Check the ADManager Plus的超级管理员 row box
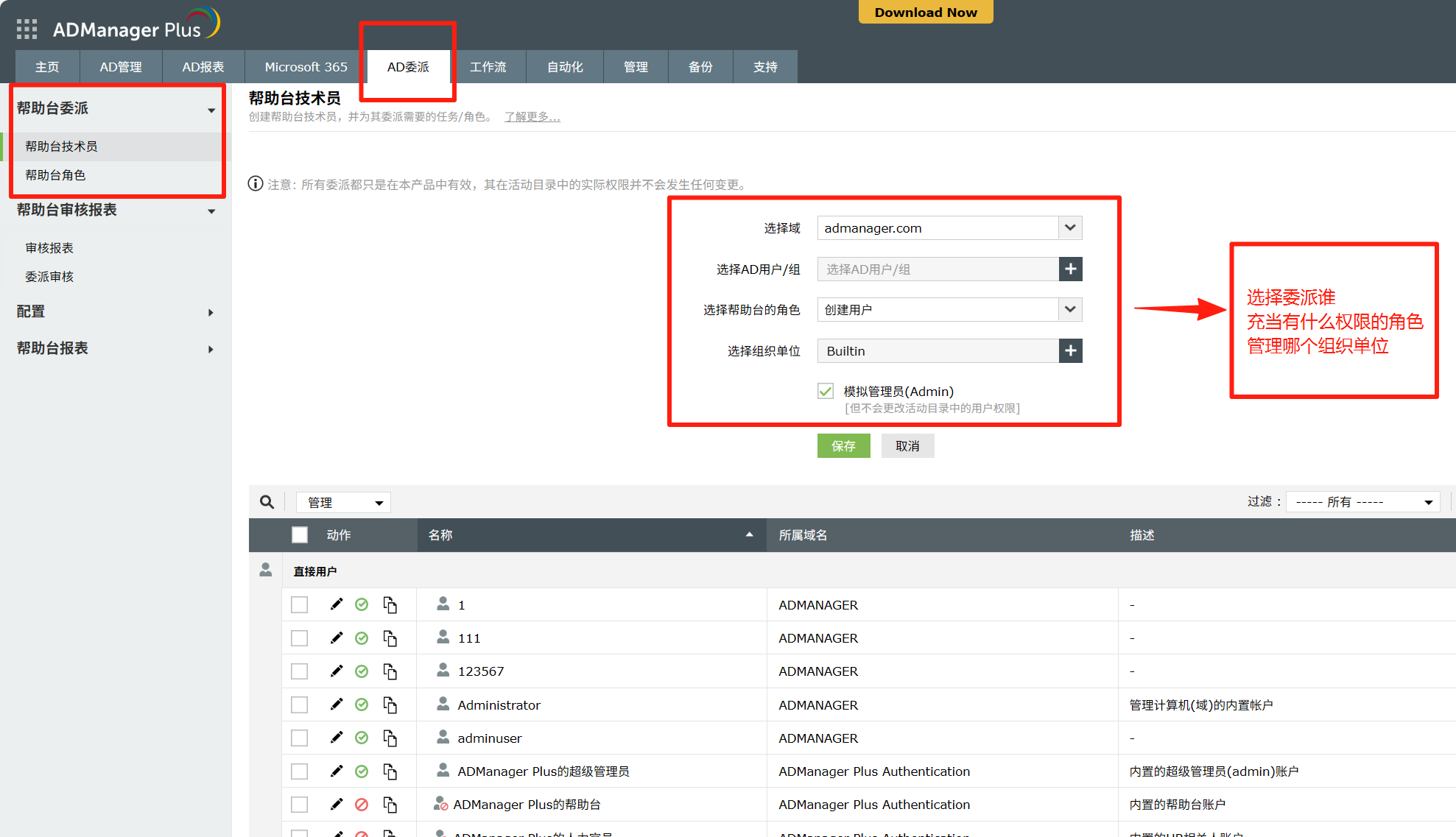Viewport: 1456px width, 837px height. coord(299,771)
